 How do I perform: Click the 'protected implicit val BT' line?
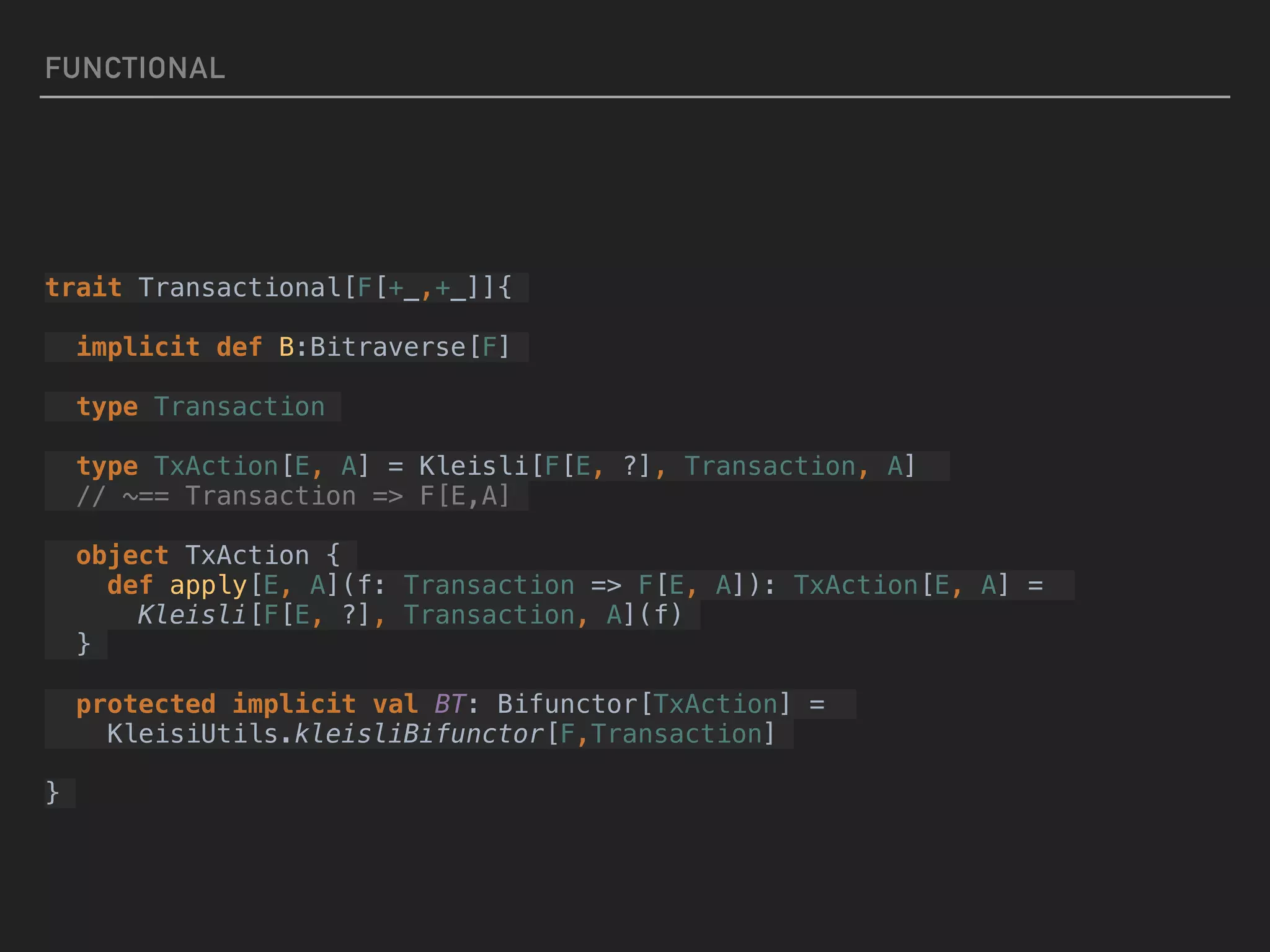click(x=450, y=704)
